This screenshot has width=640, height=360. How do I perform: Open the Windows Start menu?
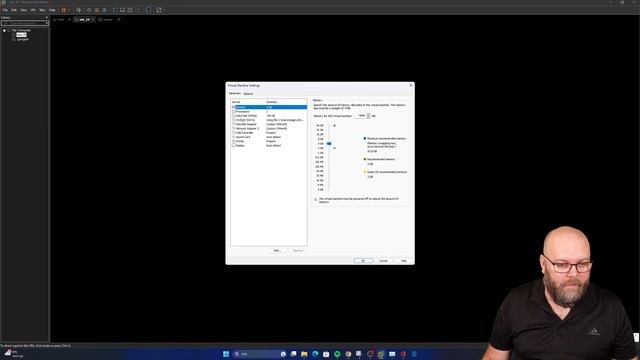(x=226, y=354)
